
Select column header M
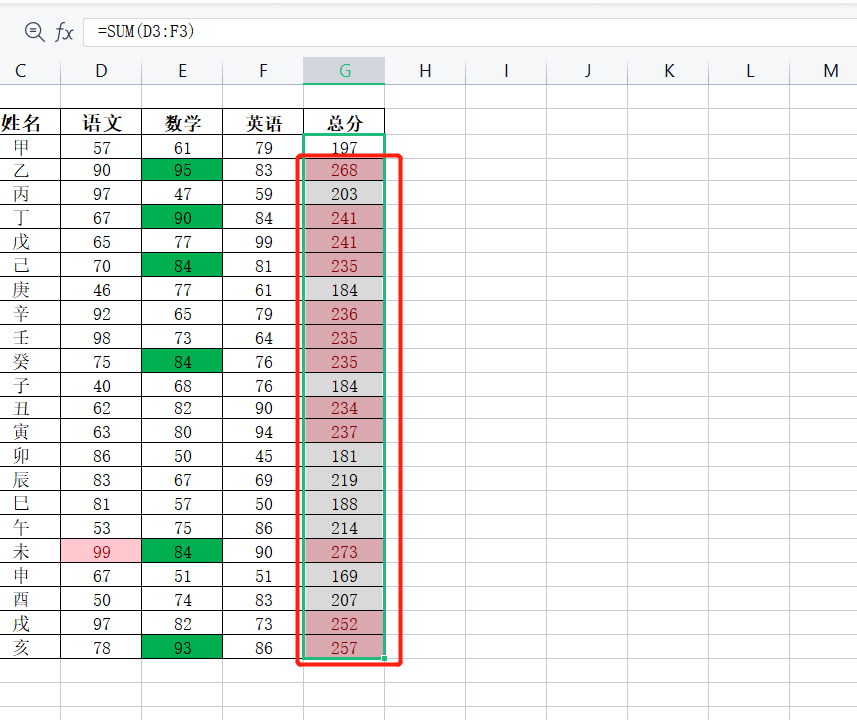pos(824,71)
